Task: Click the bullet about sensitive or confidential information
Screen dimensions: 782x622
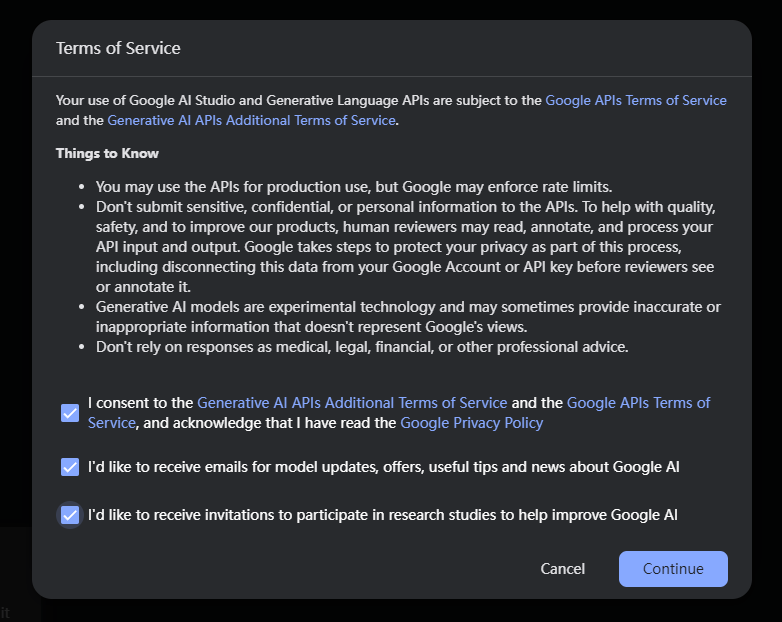Action: coord(405,247)
